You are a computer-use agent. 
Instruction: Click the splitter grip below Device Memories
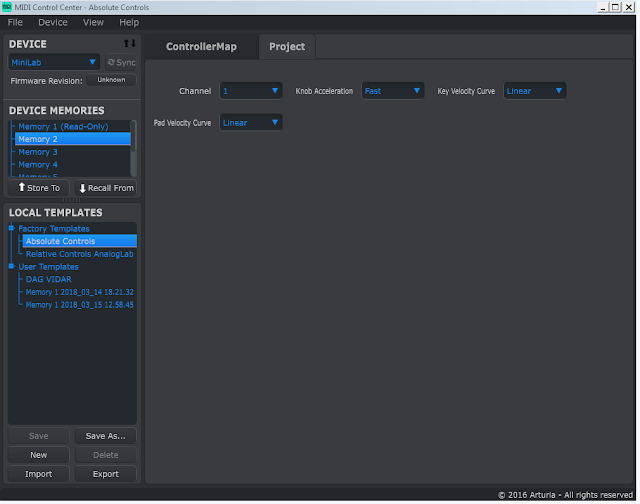[x=72, y=200]
